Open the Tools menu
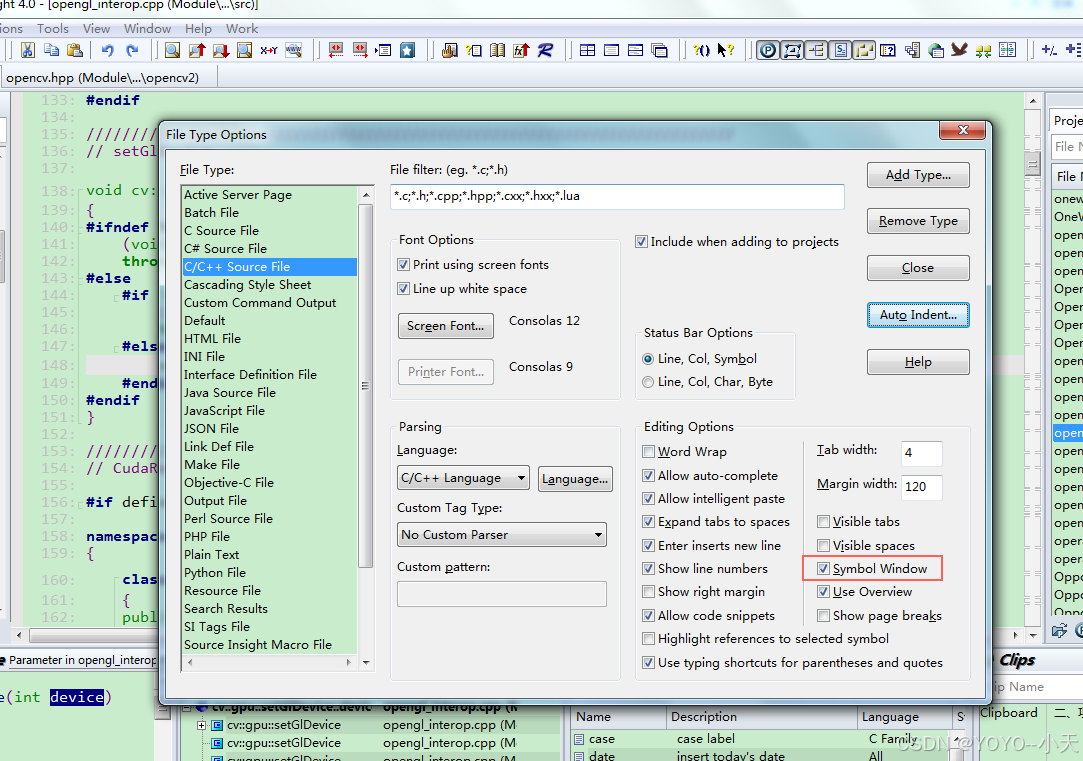The height and width of the screenshot is (761, 1083). pos(53,28)
